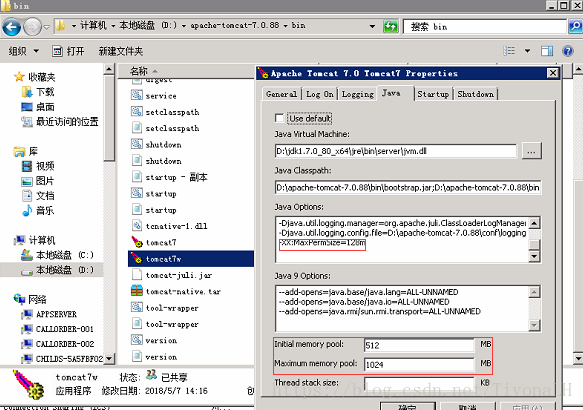583x410 pixels.
Task: Click the Thread stack size field
Action: pos(419,383)
